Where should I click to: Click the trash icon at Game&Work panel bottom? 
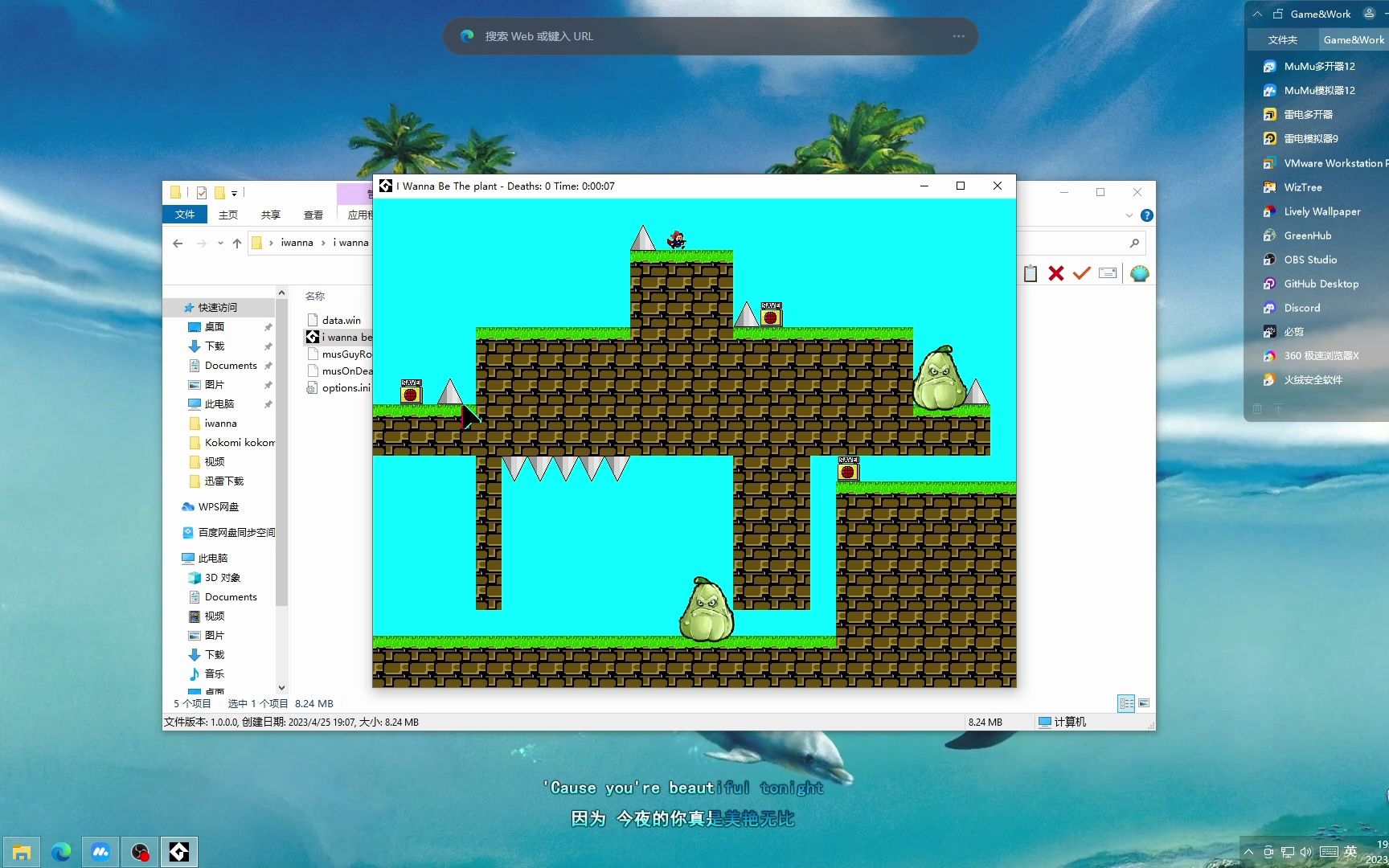click(x=1257, y=409)
